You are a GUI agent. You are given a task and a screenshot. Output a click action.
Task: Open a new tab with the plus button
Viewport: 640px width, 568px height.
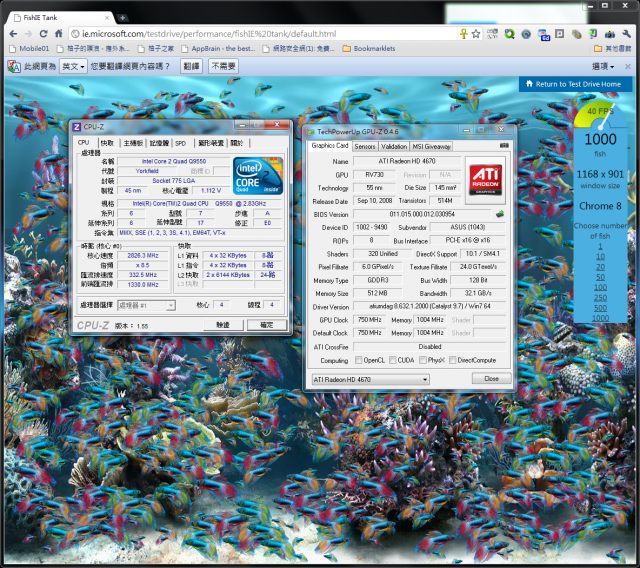click(x=122, y=18)
